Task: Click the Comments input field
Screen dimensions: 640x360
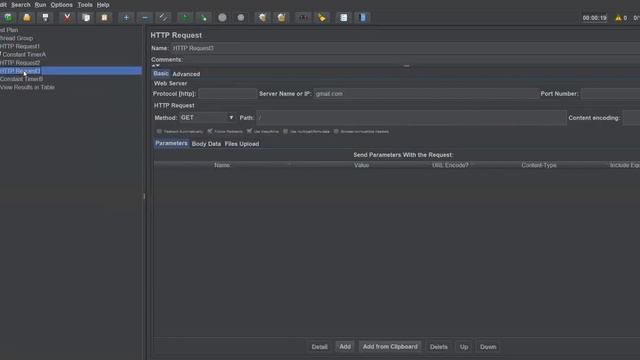Action: pos(412,60)
